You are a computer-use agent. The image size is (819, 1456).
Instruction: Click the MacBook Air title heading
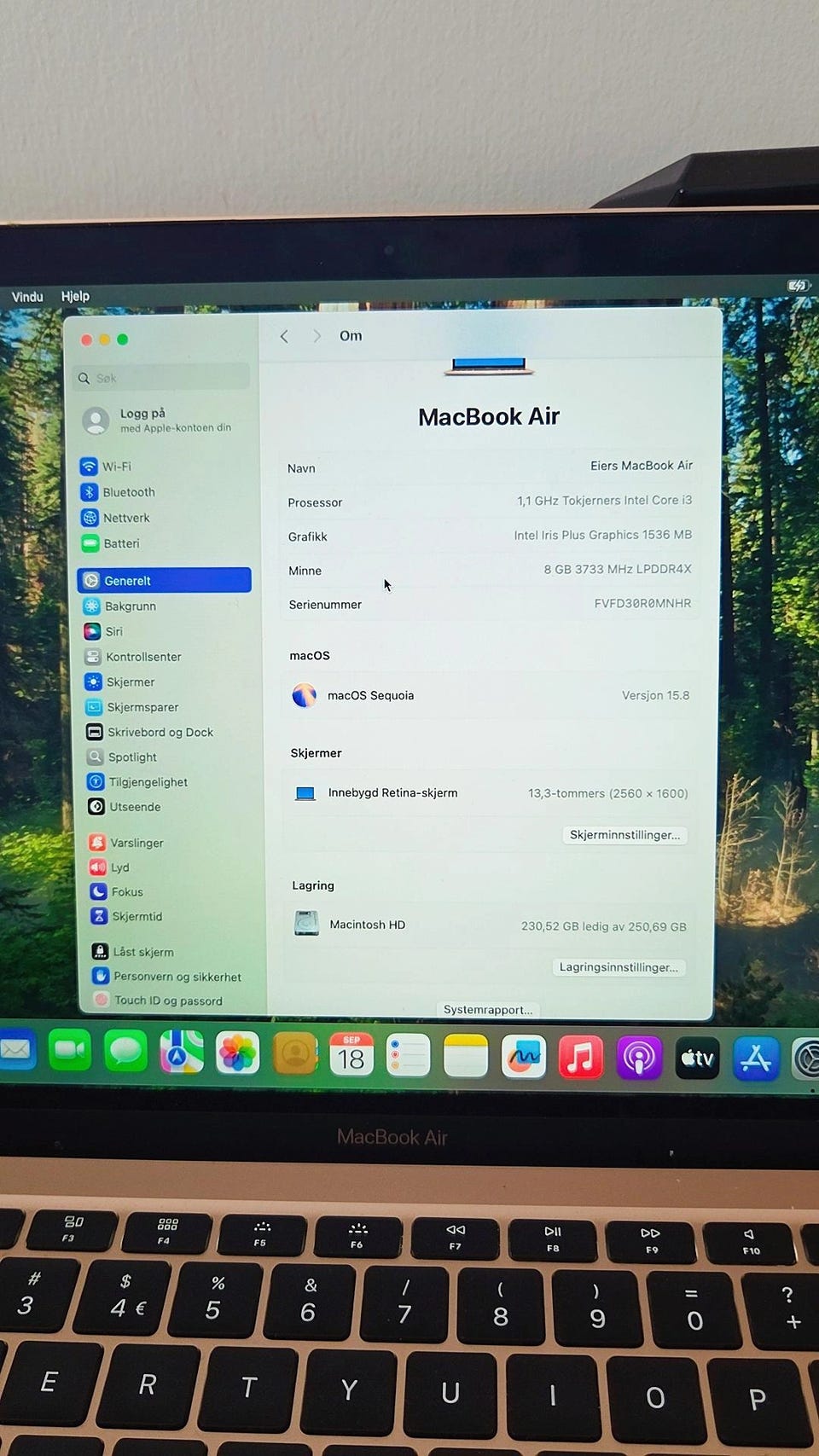pos(489,416)
